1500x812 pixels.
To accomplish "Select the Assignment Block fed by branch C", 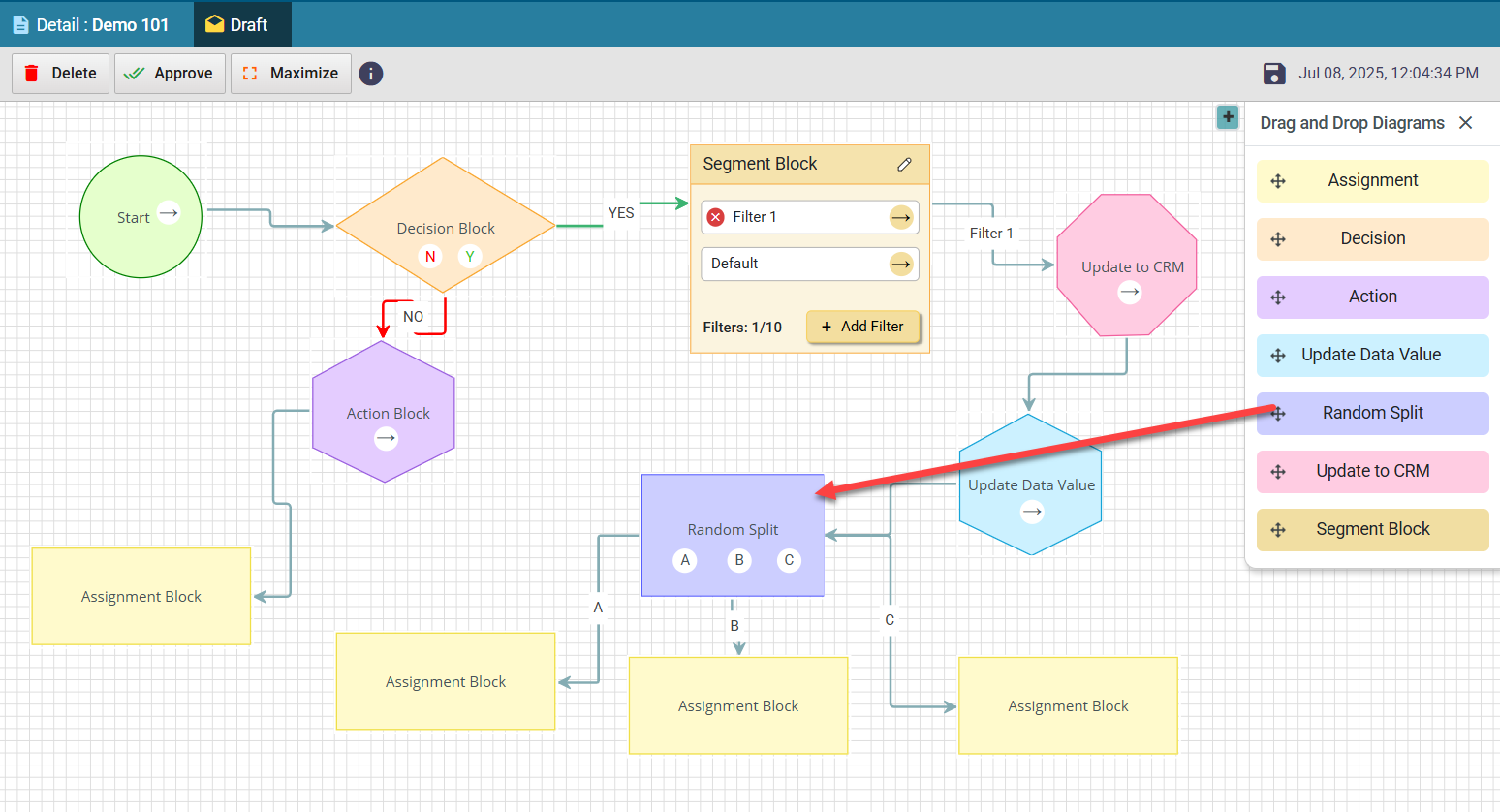I will pos(1068,705).
